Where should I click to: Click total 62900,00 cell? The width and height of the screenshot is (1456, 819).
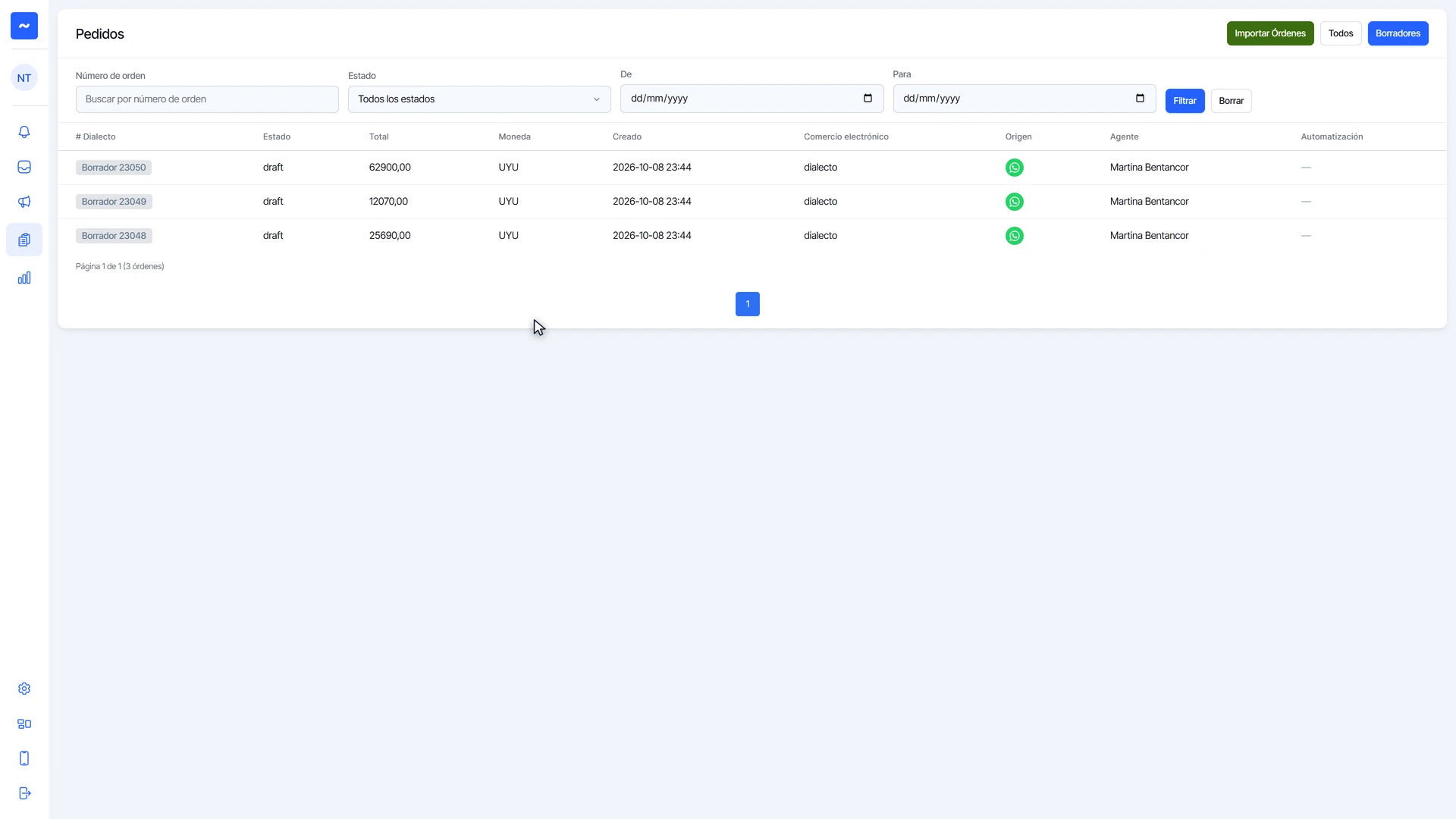point(390,168)
